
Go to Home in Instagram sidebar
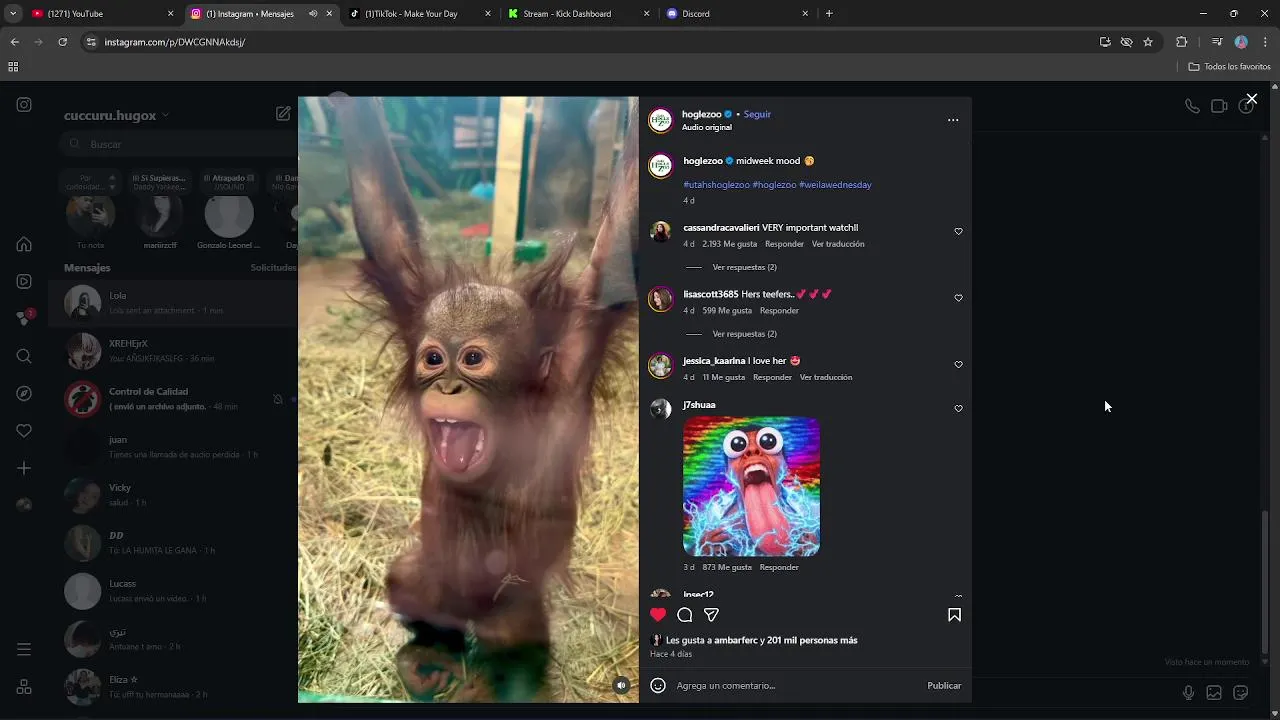click(x=24, y=244)
